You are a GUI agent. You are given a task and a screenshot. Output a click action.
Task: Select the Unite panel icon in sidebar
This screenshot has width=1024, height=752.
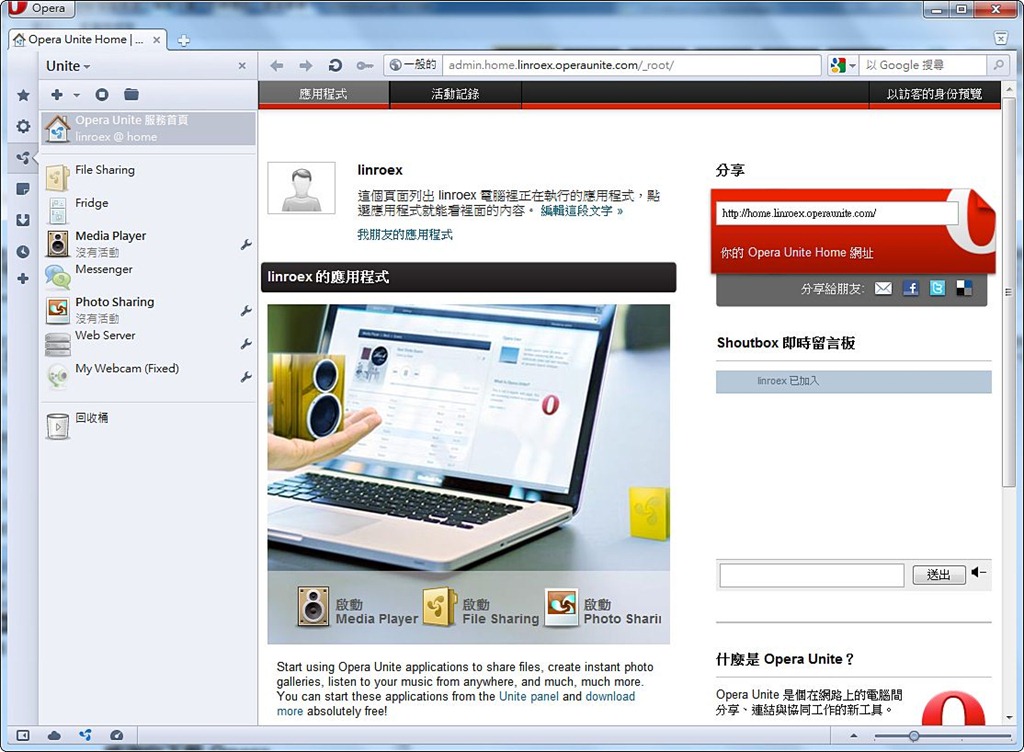click(x=23, y=157)
